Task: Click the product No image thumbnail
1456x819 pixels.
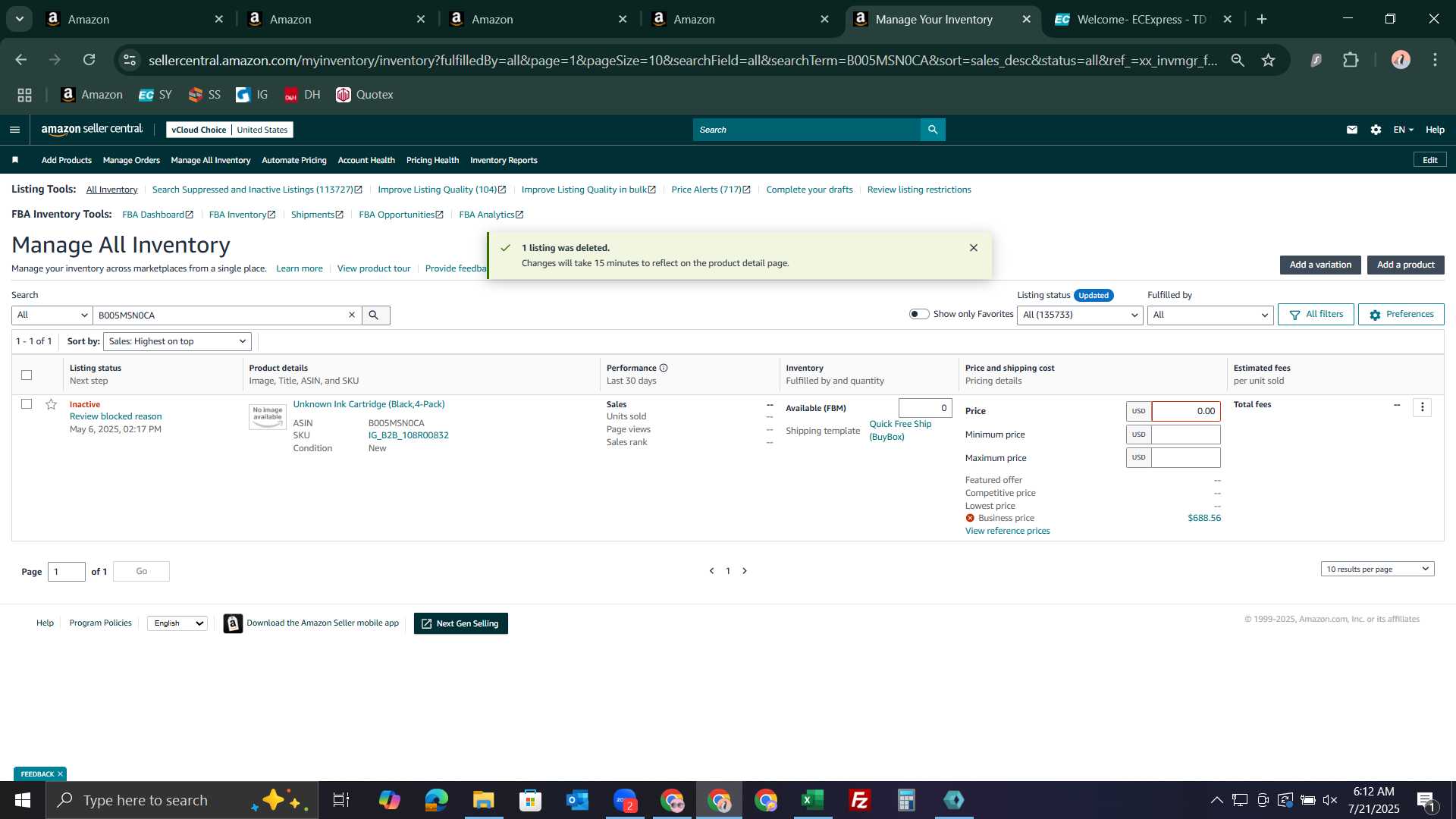Action: 268,416
